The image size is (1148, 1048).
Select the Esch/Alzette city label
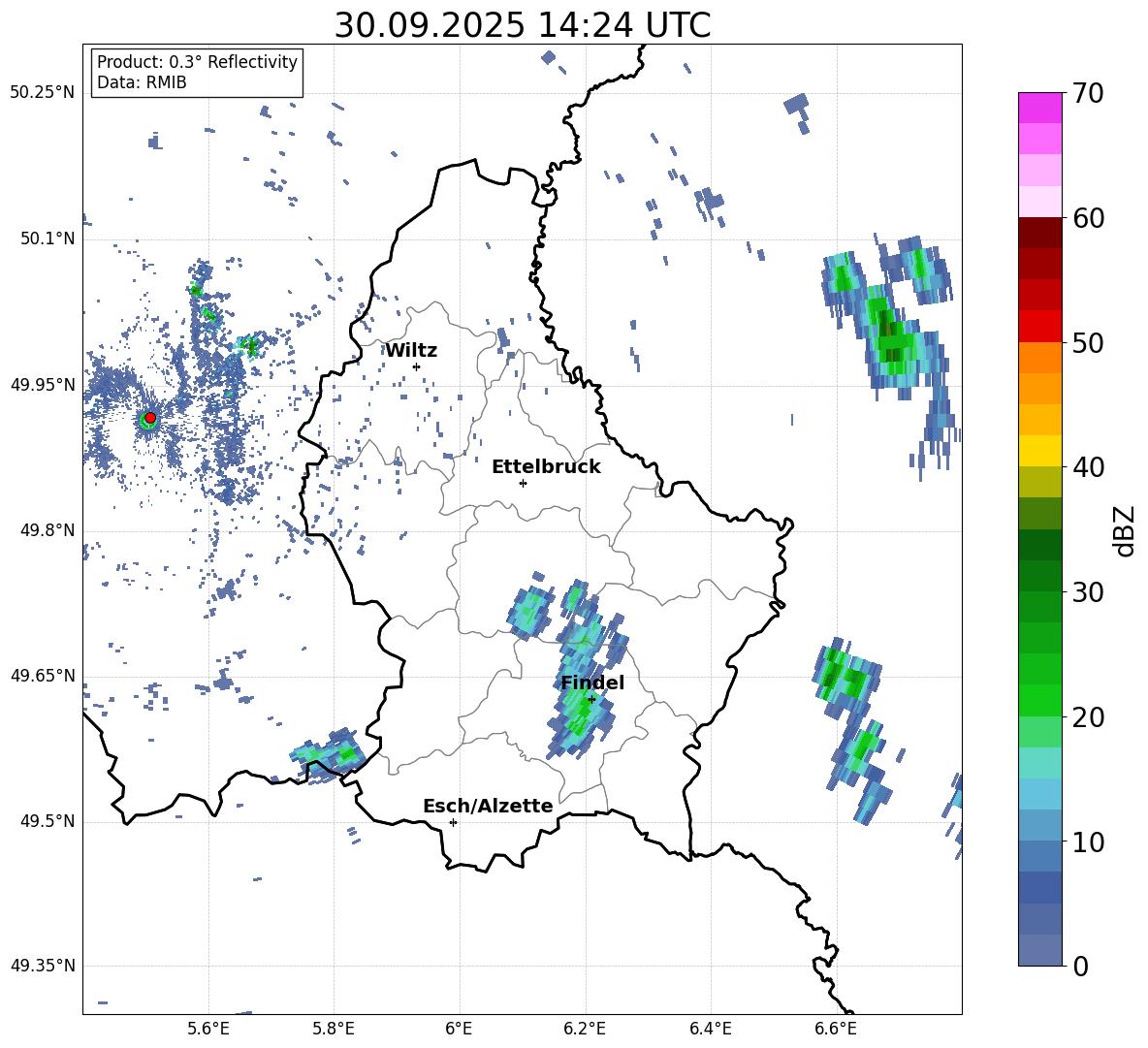(488, 807)
